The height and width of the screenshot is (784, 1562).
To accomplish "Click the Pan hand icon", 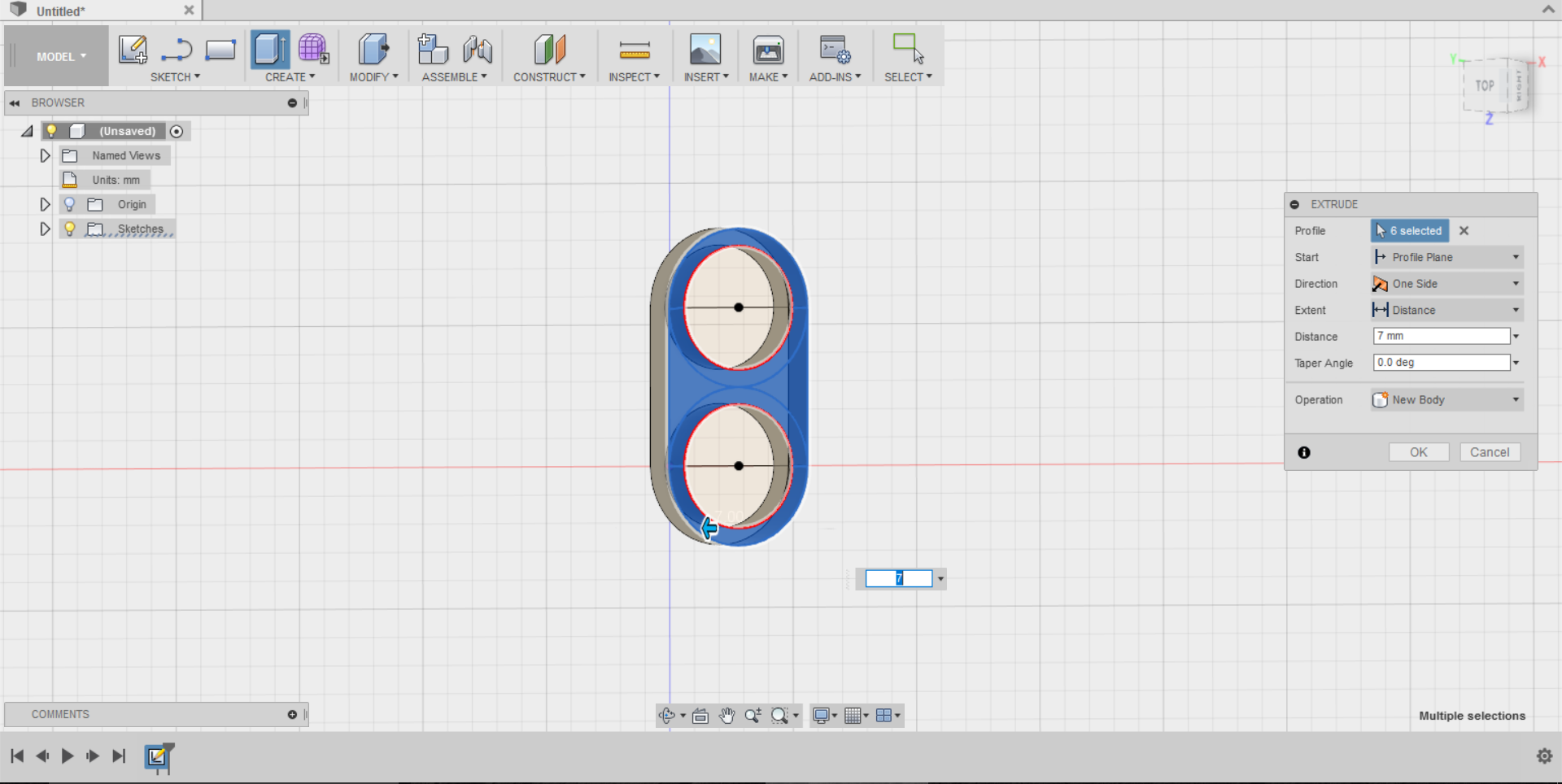I will point(726,716).
